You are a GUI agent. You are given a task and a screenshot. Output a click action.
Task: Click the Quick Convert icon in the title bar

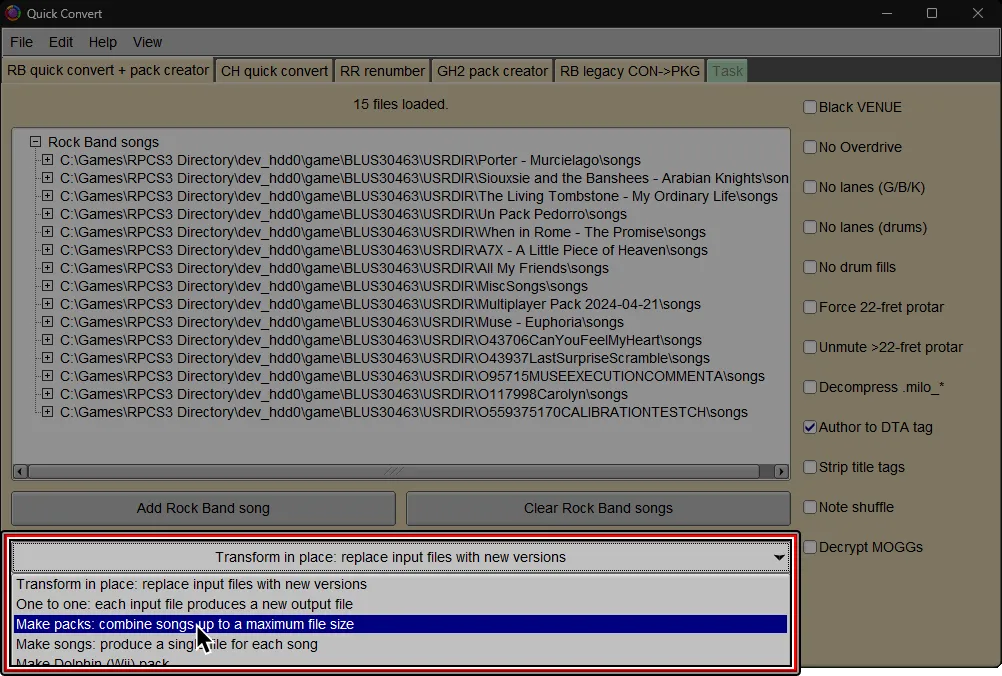click(12, 13)
